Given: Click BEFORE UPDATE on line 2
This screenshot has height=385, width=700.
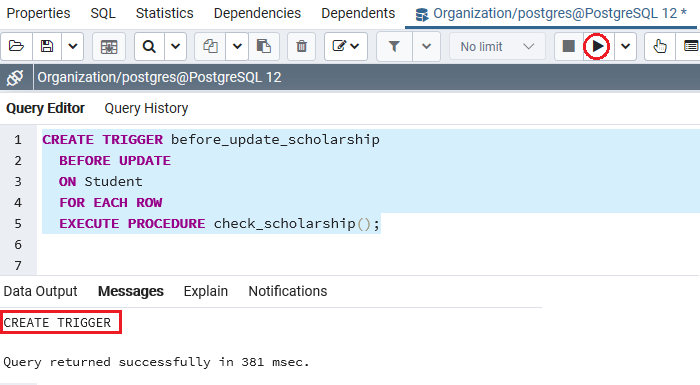Looking at the screenshot, I should (x=115, y=160).
